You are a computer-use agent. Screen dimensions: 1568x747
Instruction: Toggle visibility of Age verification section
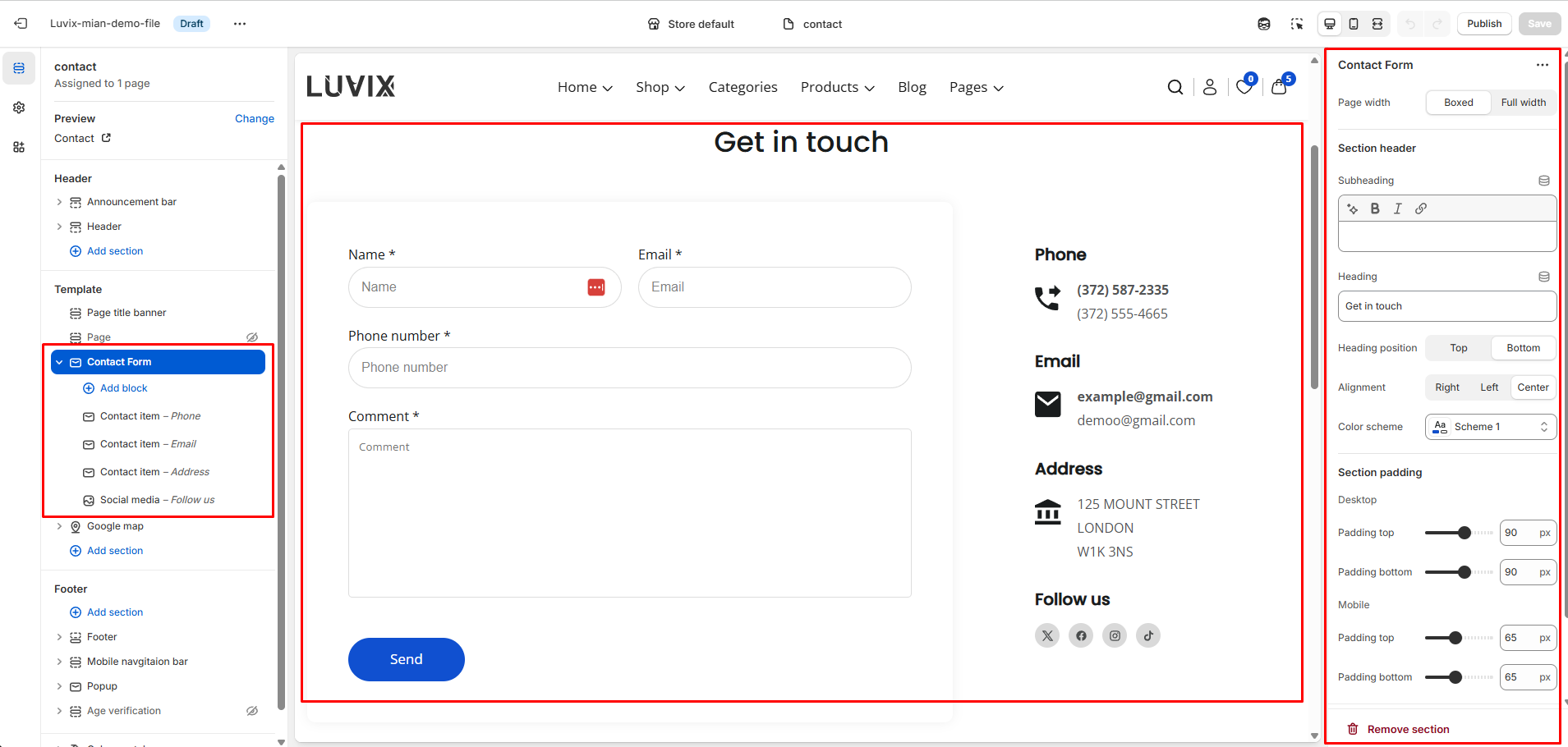click(x=252, y=711)
